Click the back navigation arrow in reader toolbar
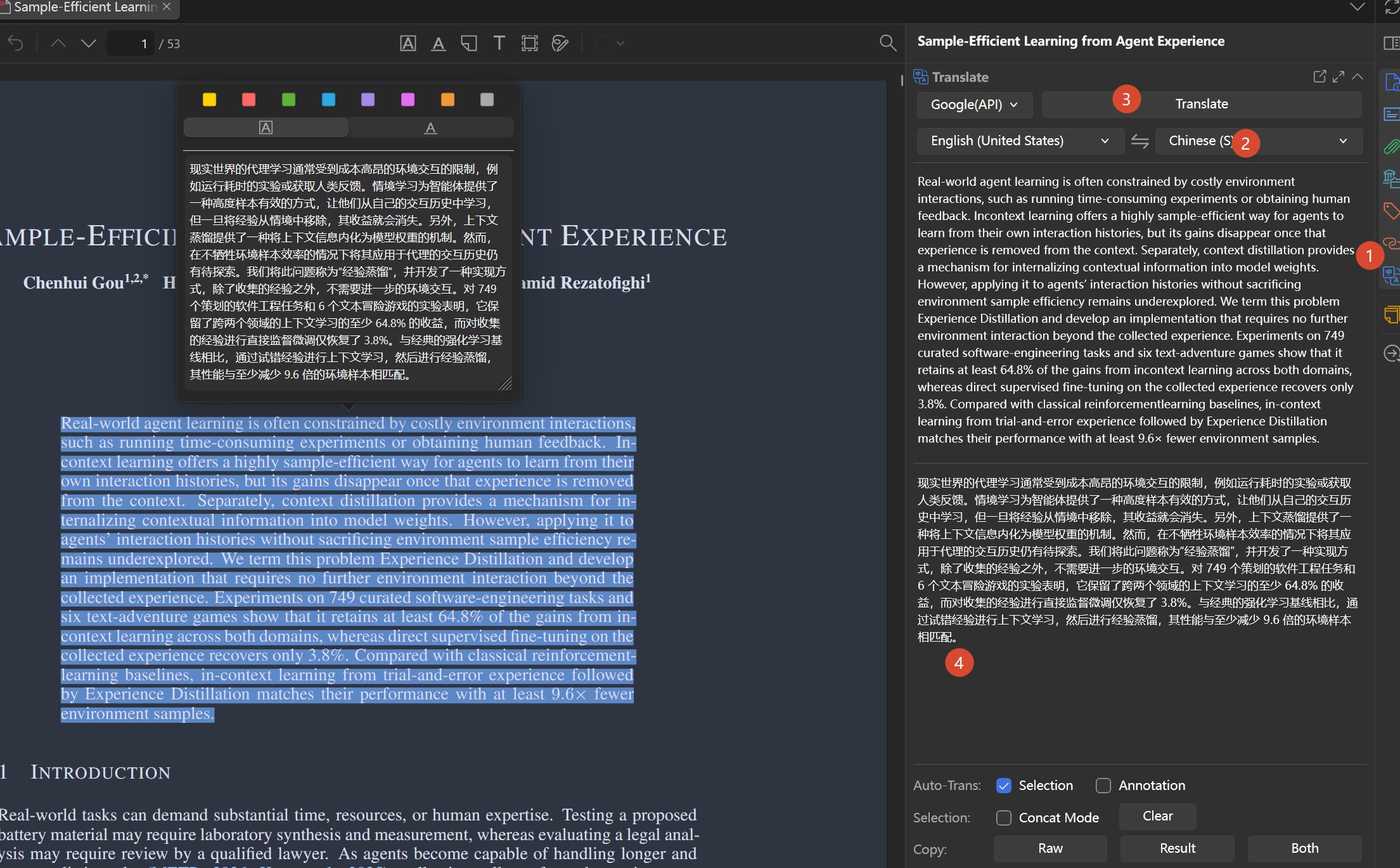 click(16, 43)
